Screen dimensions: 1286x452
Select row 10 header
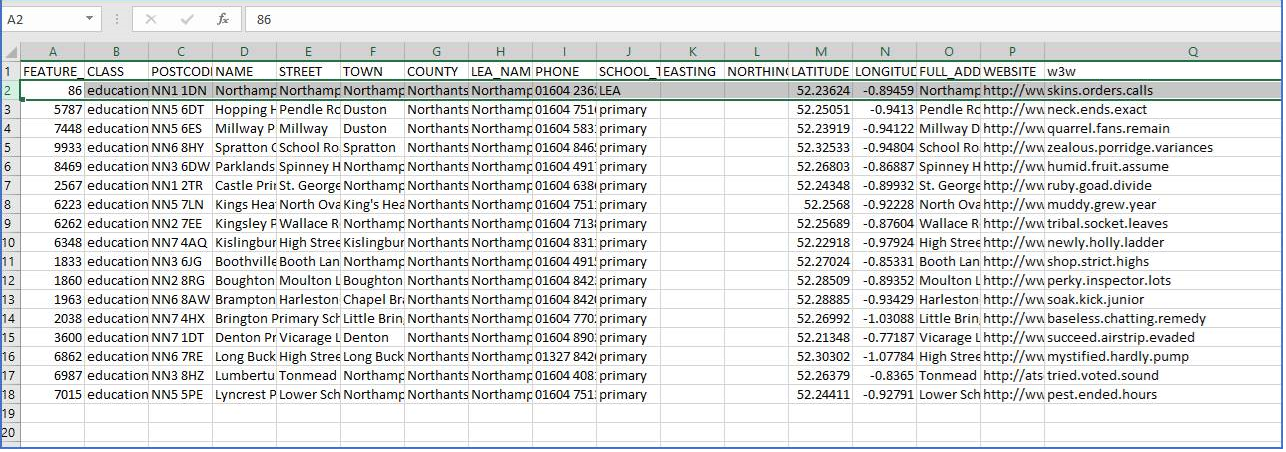click(10, 242)
